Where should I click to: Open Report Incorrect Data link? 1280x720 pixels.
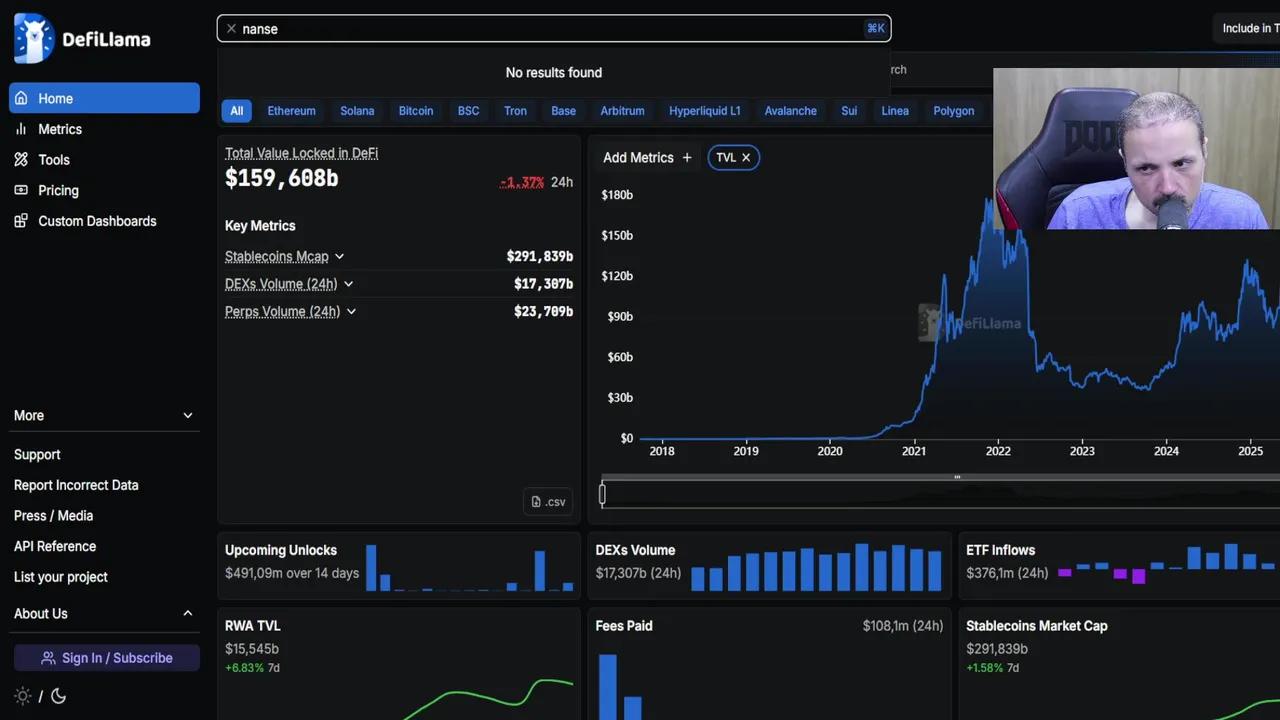point(76,485)
